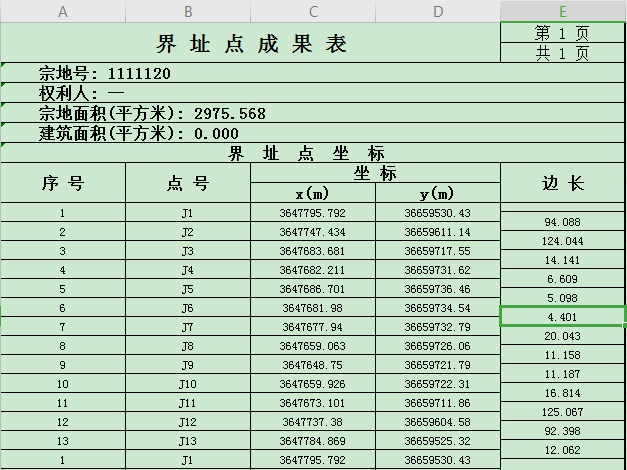Select column D header
627x470 pixels.
(x=438, y=11)
